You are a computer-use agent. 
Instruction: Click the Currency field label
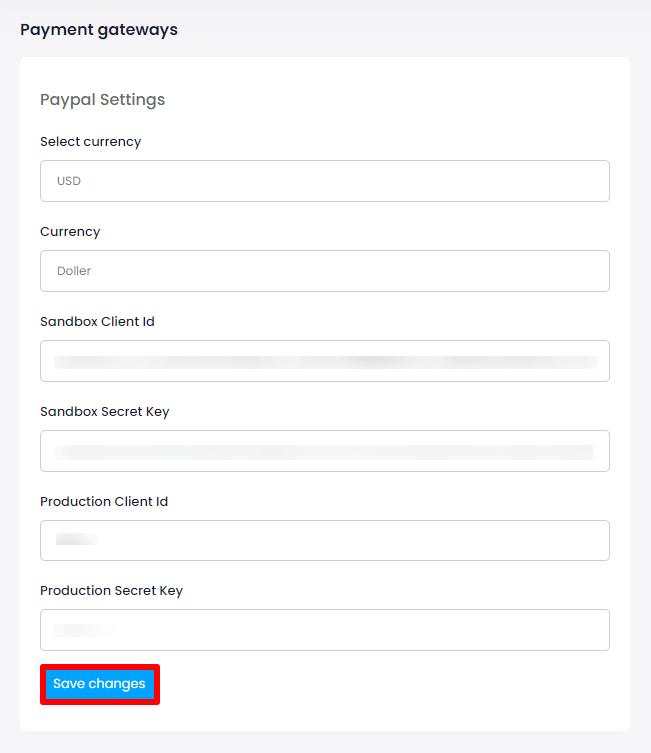pos(70,231)
